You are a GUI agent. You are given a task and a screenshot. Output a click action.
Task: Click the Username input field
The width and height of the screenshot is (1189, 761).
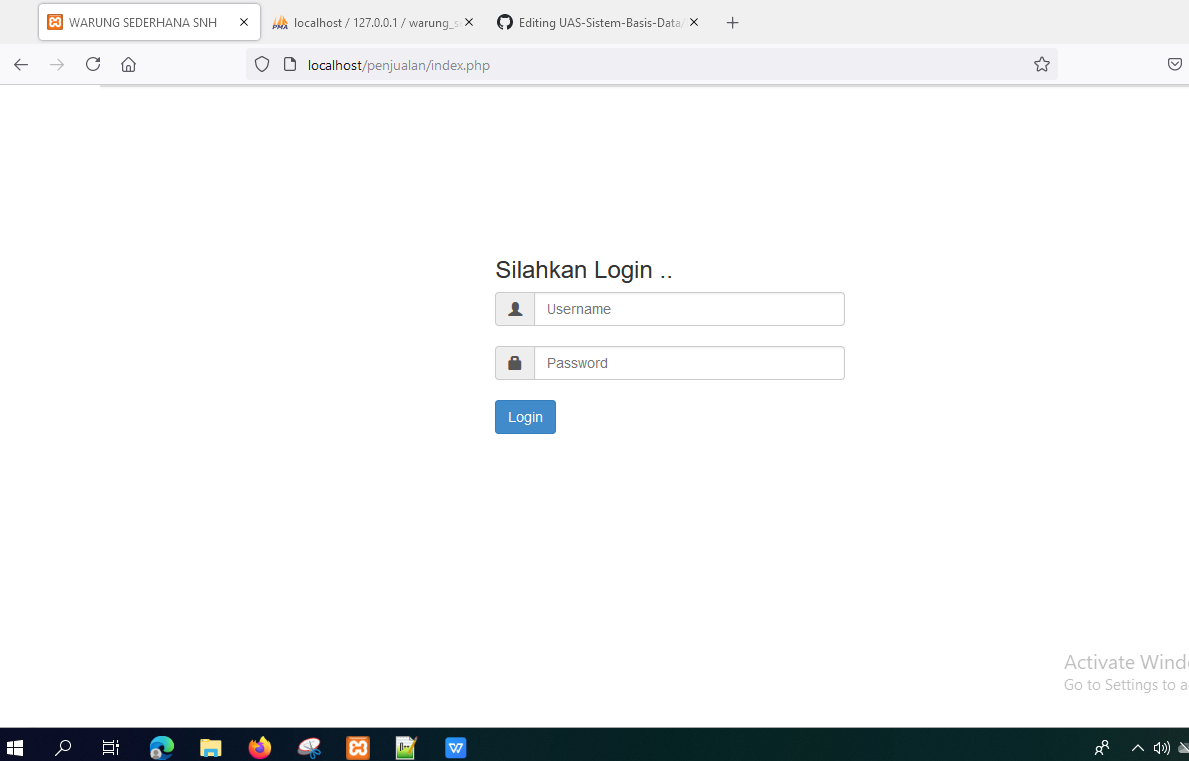[x=689, y=308]
